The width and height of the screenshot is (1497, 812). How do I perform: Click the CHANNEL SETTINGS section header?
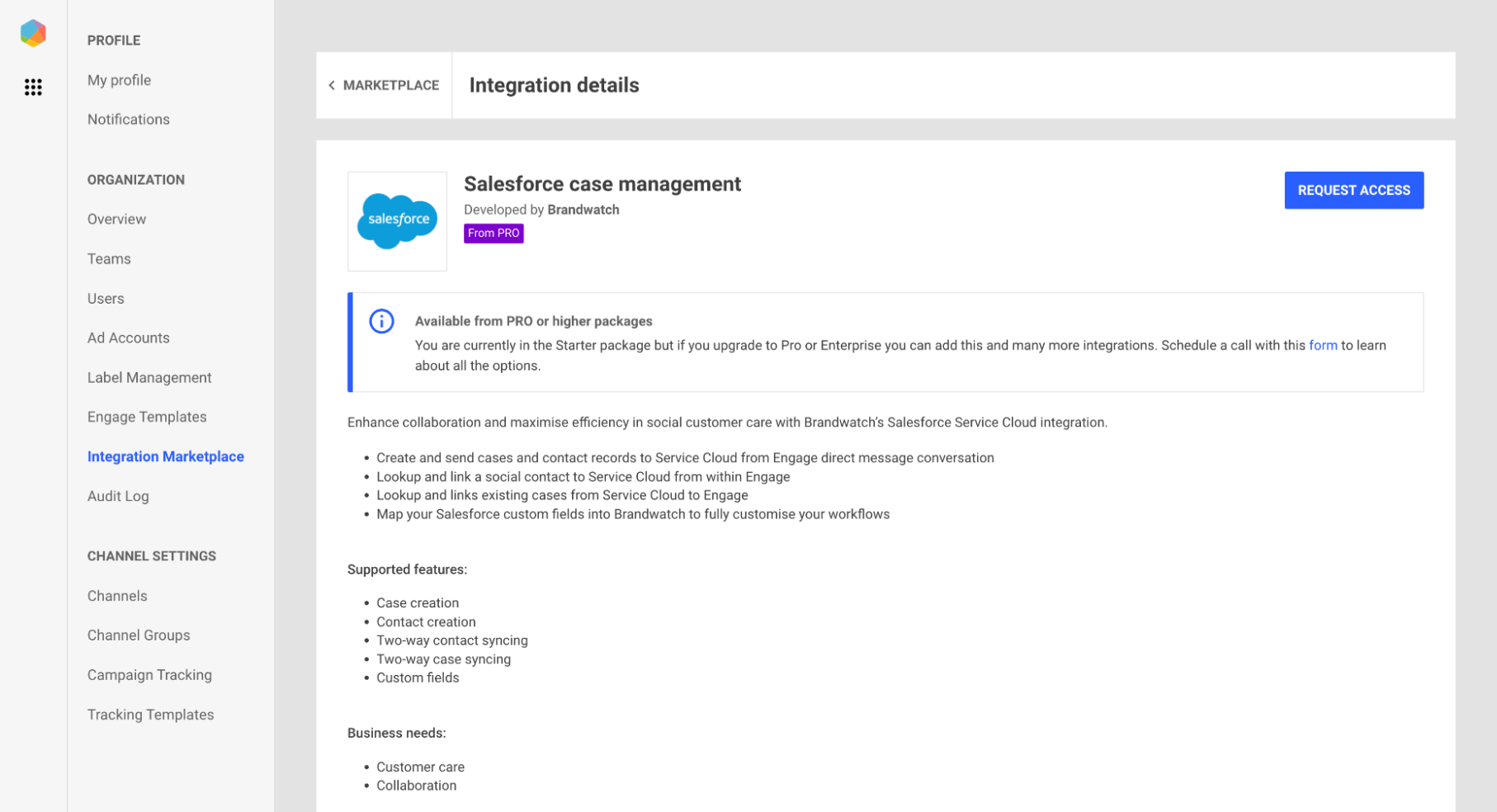click(152, 556)
